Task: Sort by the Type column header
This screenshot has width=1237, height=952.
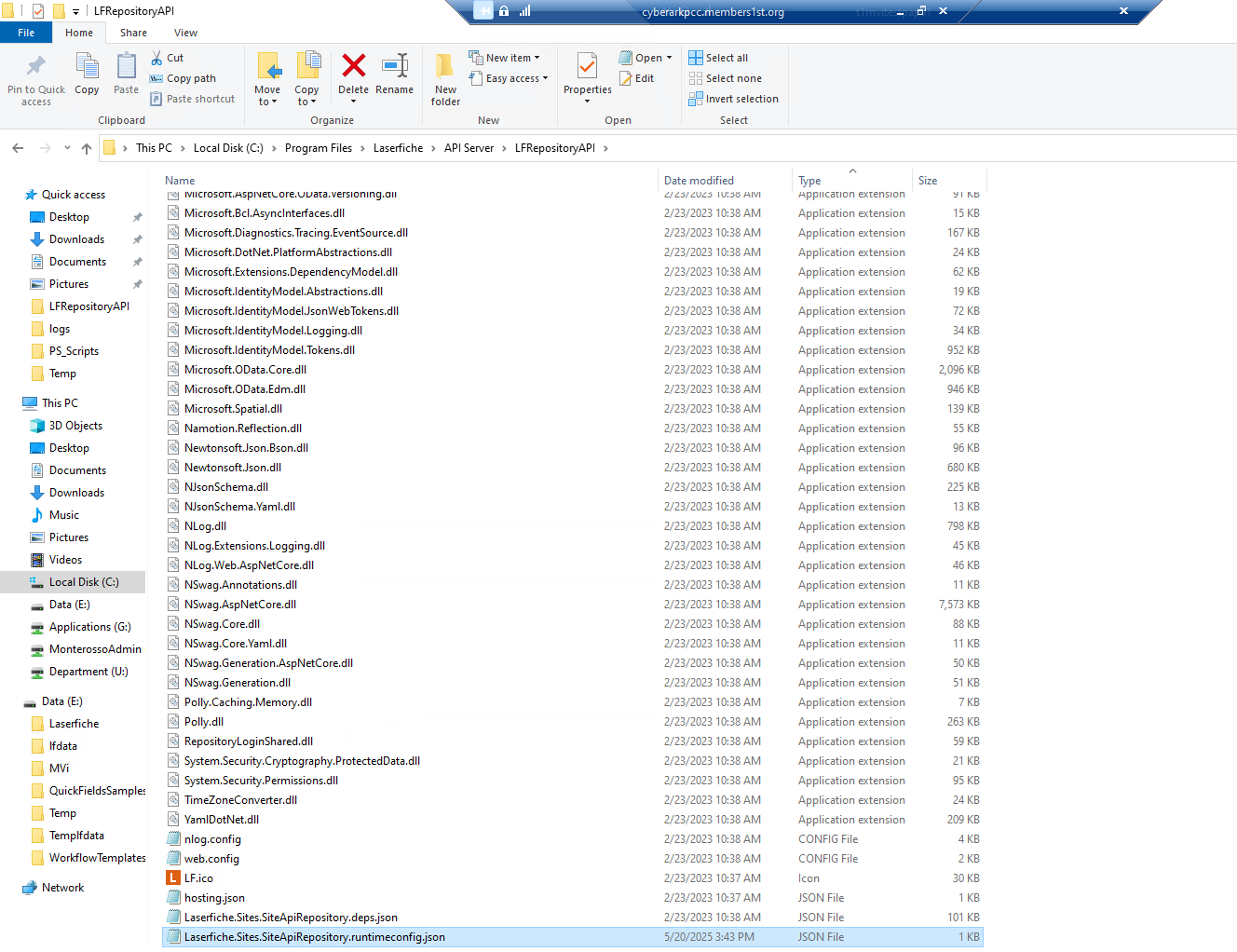Action: coord(852,181)
